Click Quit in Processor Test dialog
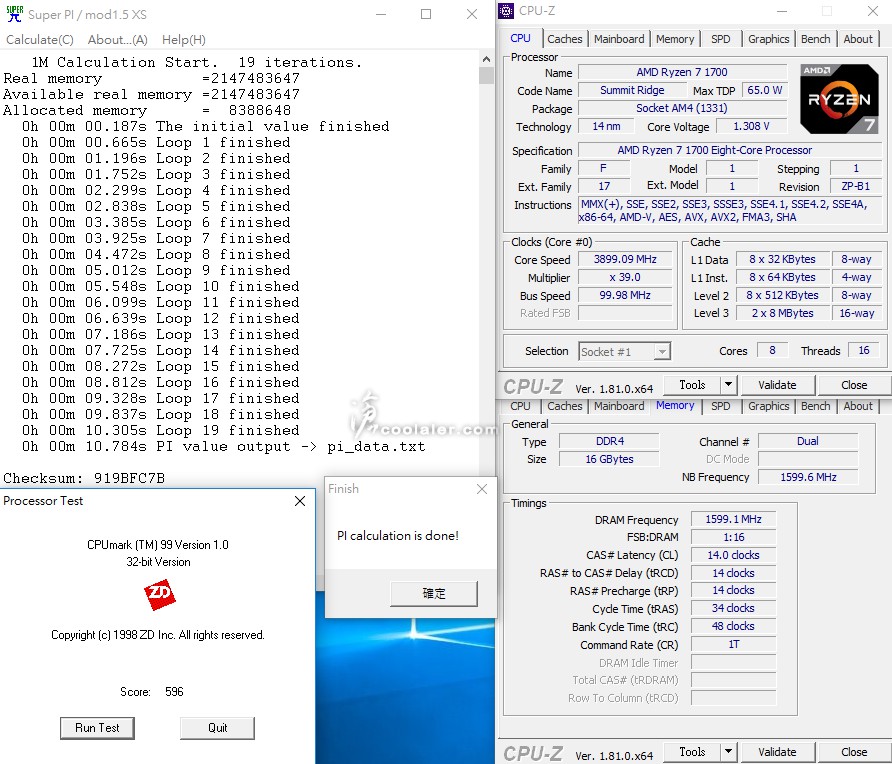Image resolution: width=892 pixels, height=764 pixels. (x=217, y=728)
